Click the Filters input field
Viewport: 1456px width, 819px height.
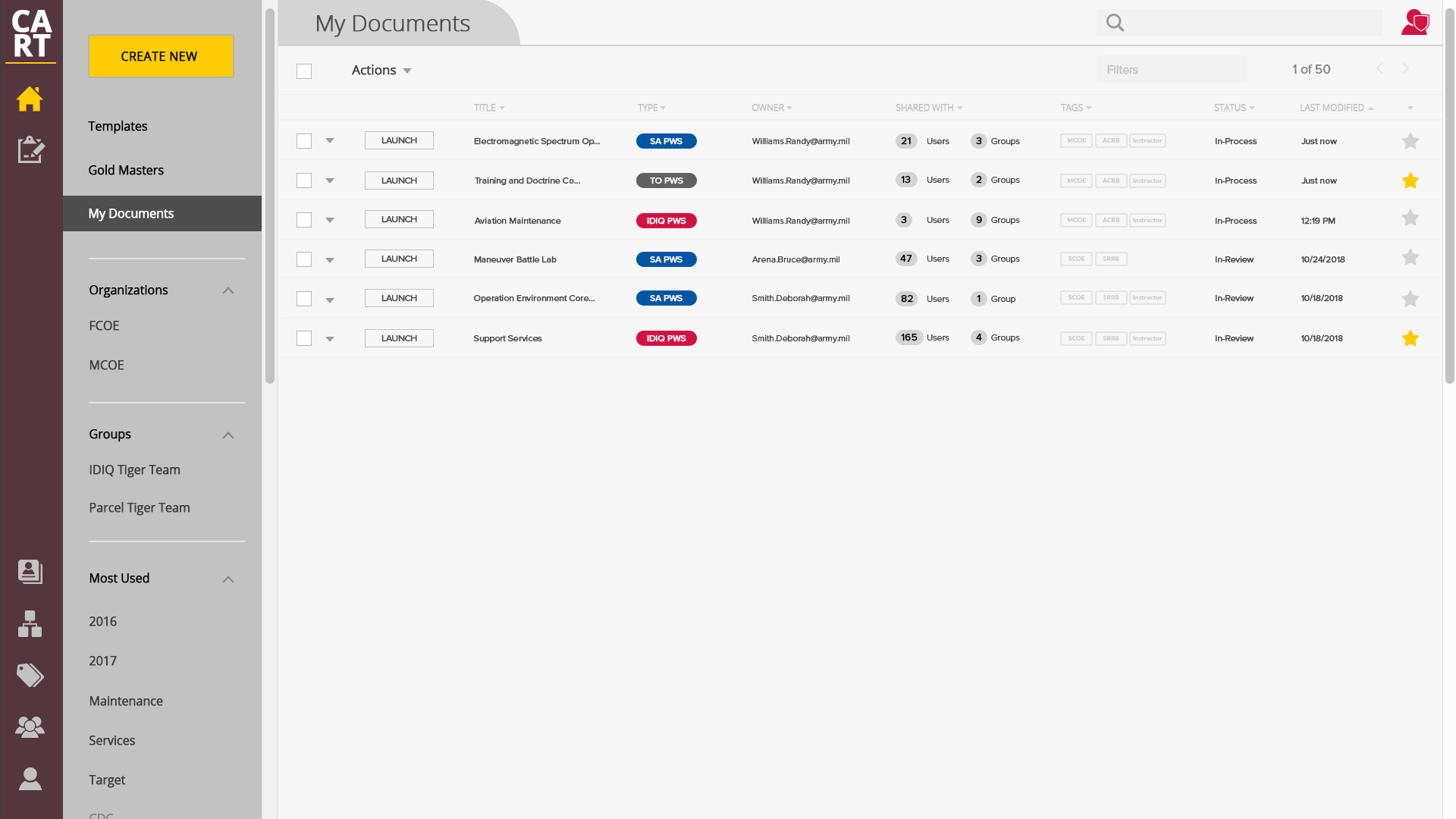(x=1172, y=70)
